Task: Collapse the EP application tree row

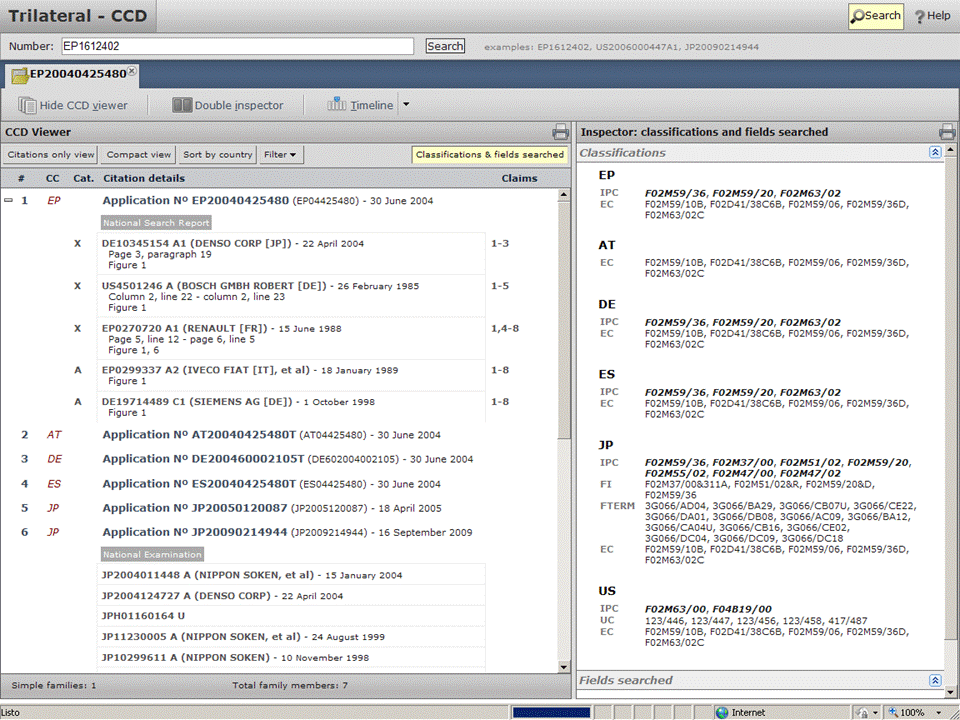Action: (x=9, y=201)
